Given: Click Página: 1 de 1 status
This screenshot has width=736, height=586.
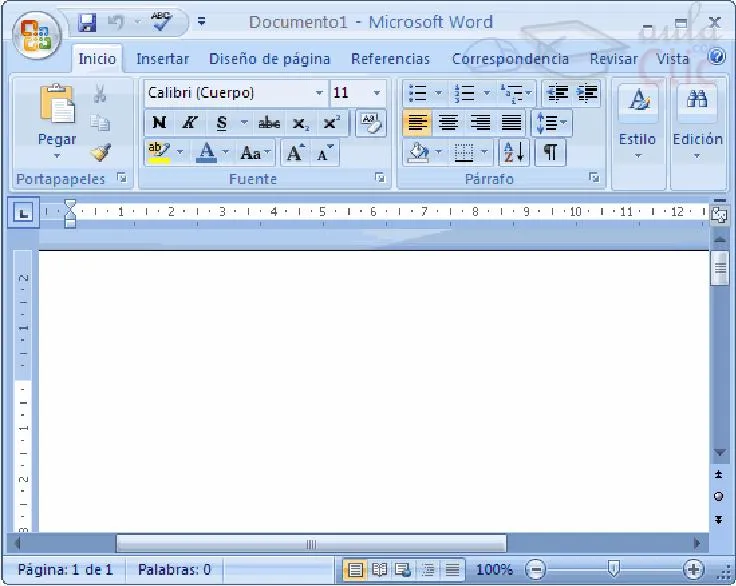Looking at the screenshot, I should pyautogui.click(x=65, y=570).
